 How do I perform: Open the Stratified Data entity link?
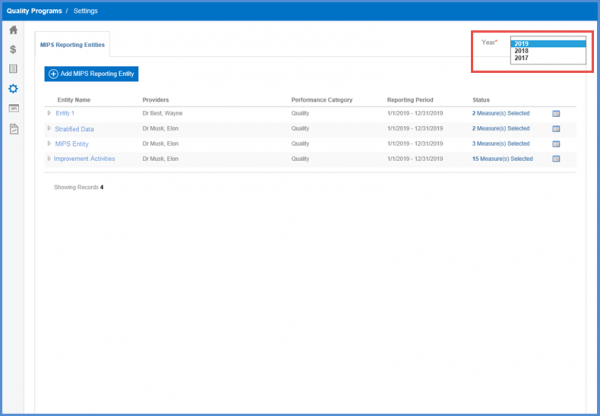click(74, 129)
